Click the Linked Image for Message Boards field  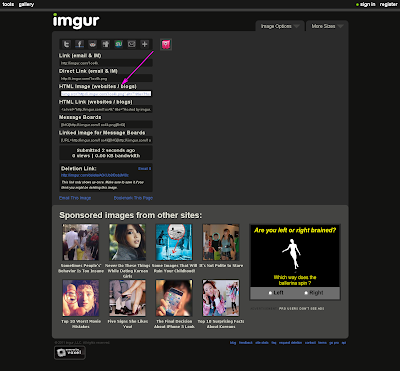point(106,140)
